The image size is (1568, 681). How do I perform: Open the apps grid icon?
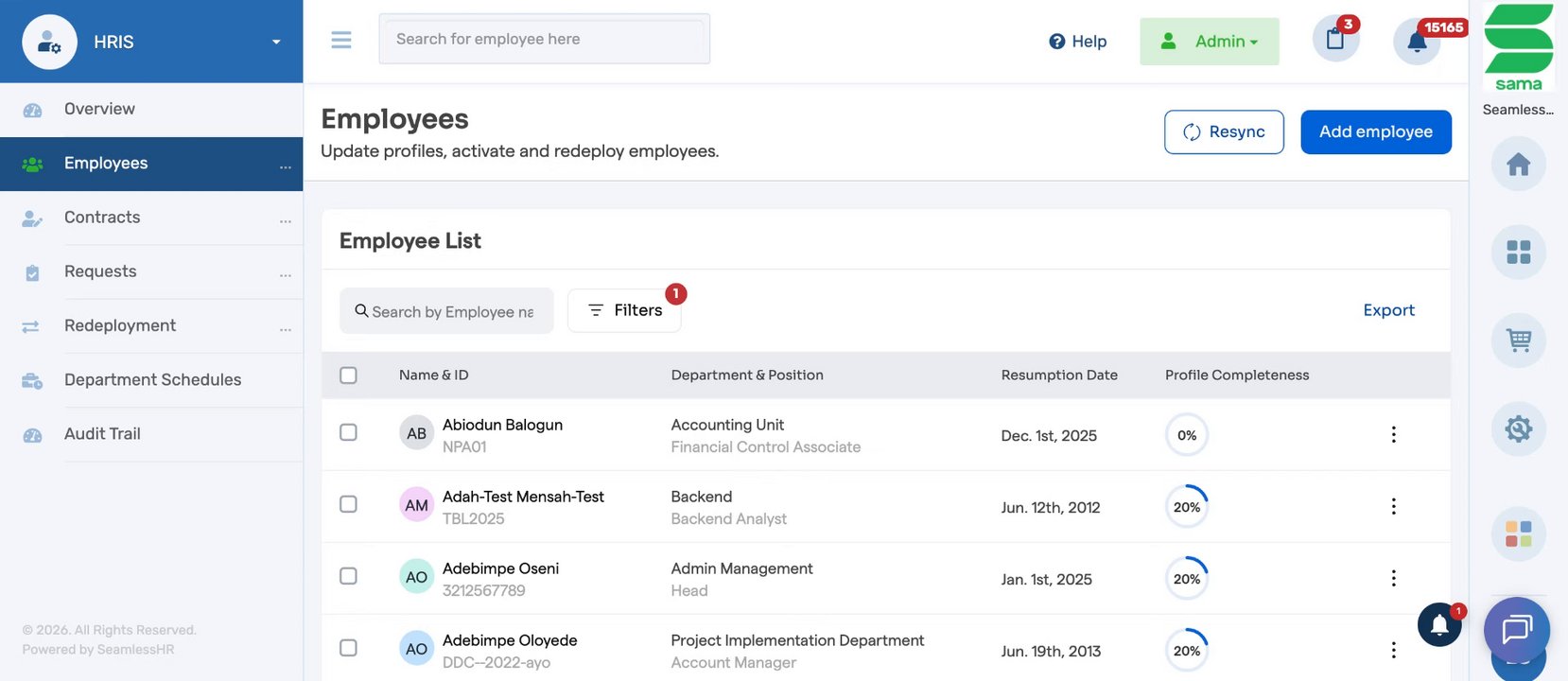[x=1518, y=253]
